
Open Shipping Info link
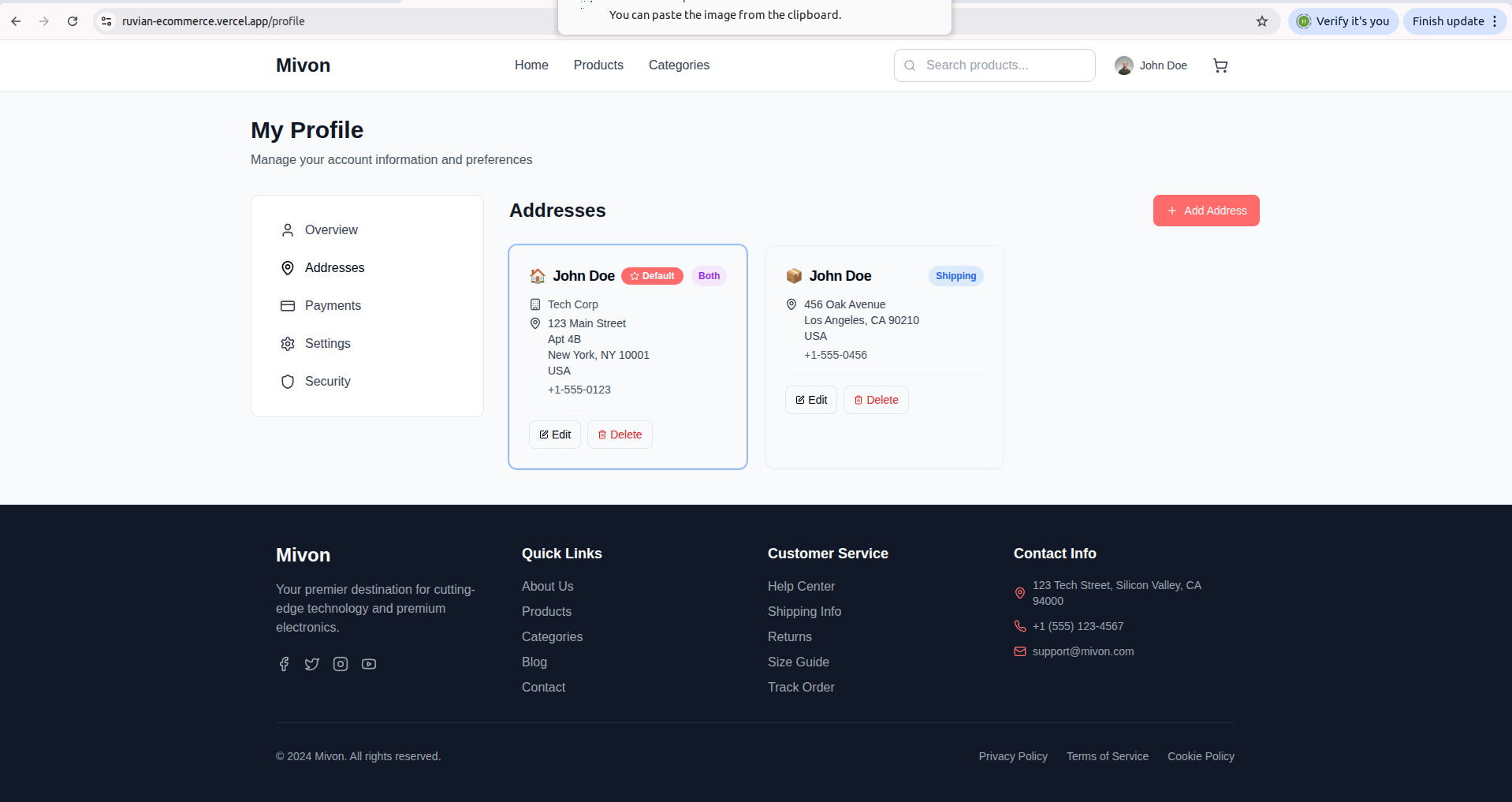pyautogui.click(x=804, y=612)
